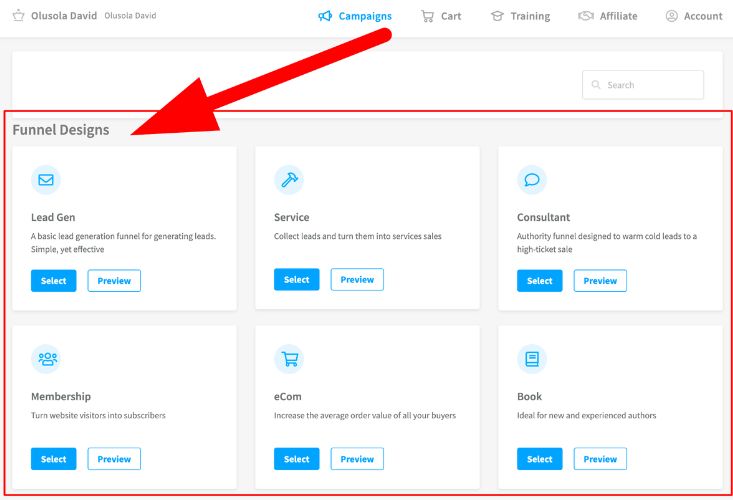This screenshot has height=500, width=733.
Task: Click 'Turn website visitors into subscribers' text
Action: pos(98,415)
